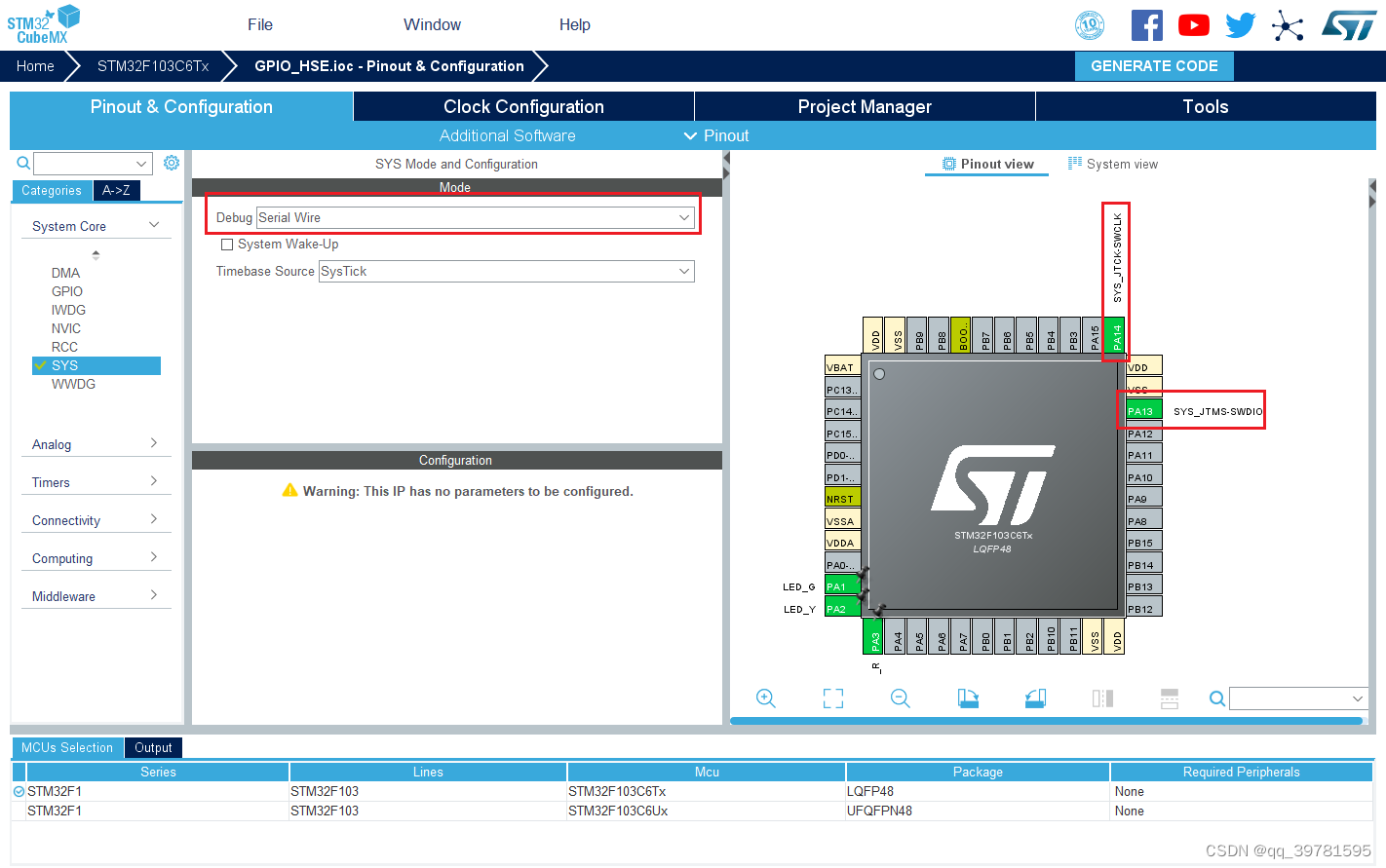Rotate the chip view counterclockwise
The image size is (1386, 868).
(x=1035, y=698)
